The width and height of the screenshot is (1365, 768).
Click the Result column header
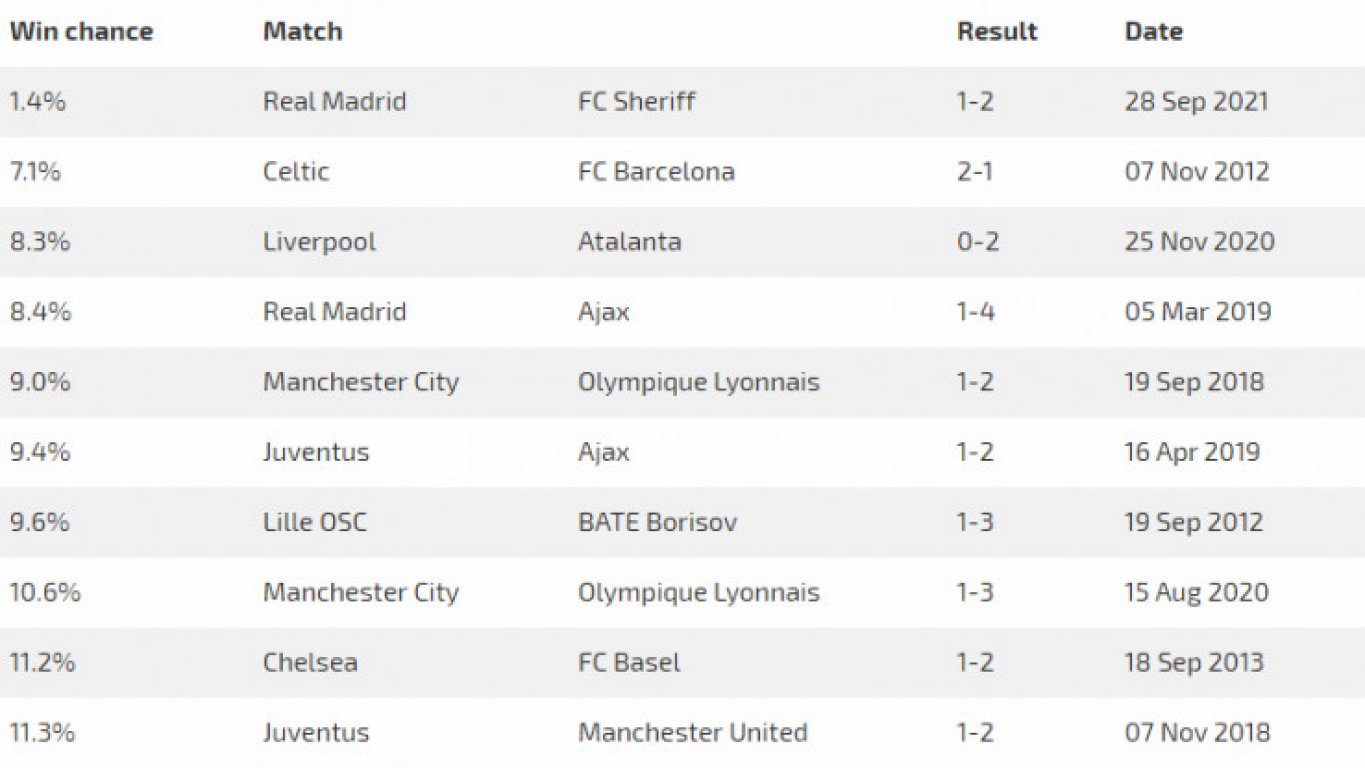pos(997,32)
